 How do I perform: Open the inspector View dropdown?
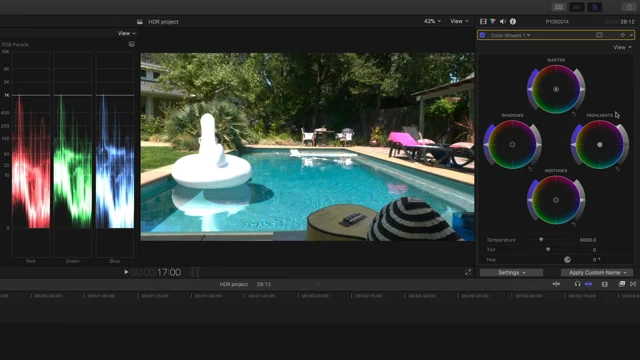tap(622, 47)
